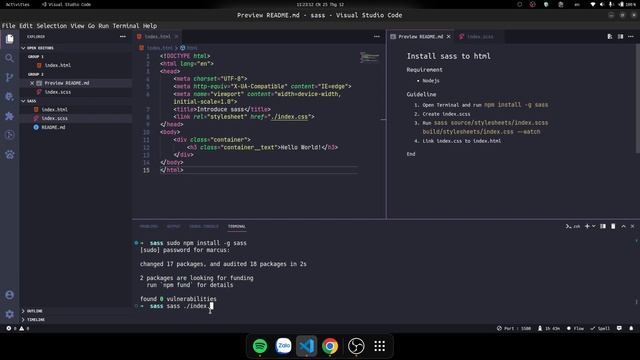Open index.html under Group 1
640x360 pixels.
tap(58, 65)
